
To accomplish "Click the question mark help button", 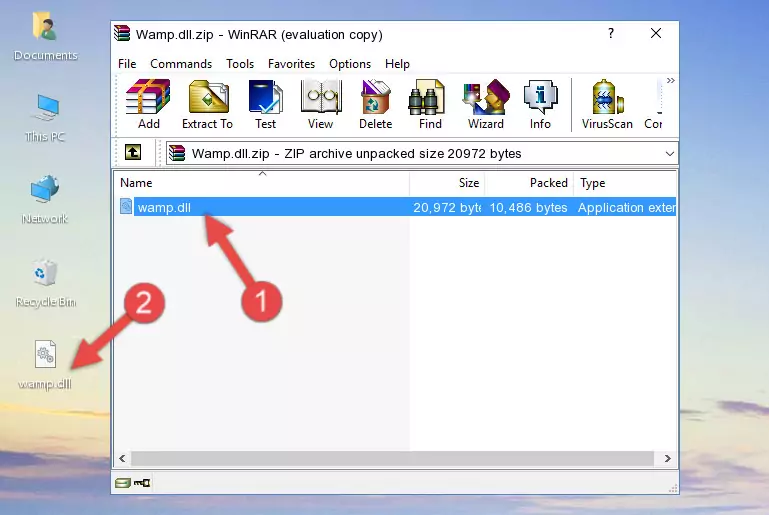I will [x=611, y=33].
